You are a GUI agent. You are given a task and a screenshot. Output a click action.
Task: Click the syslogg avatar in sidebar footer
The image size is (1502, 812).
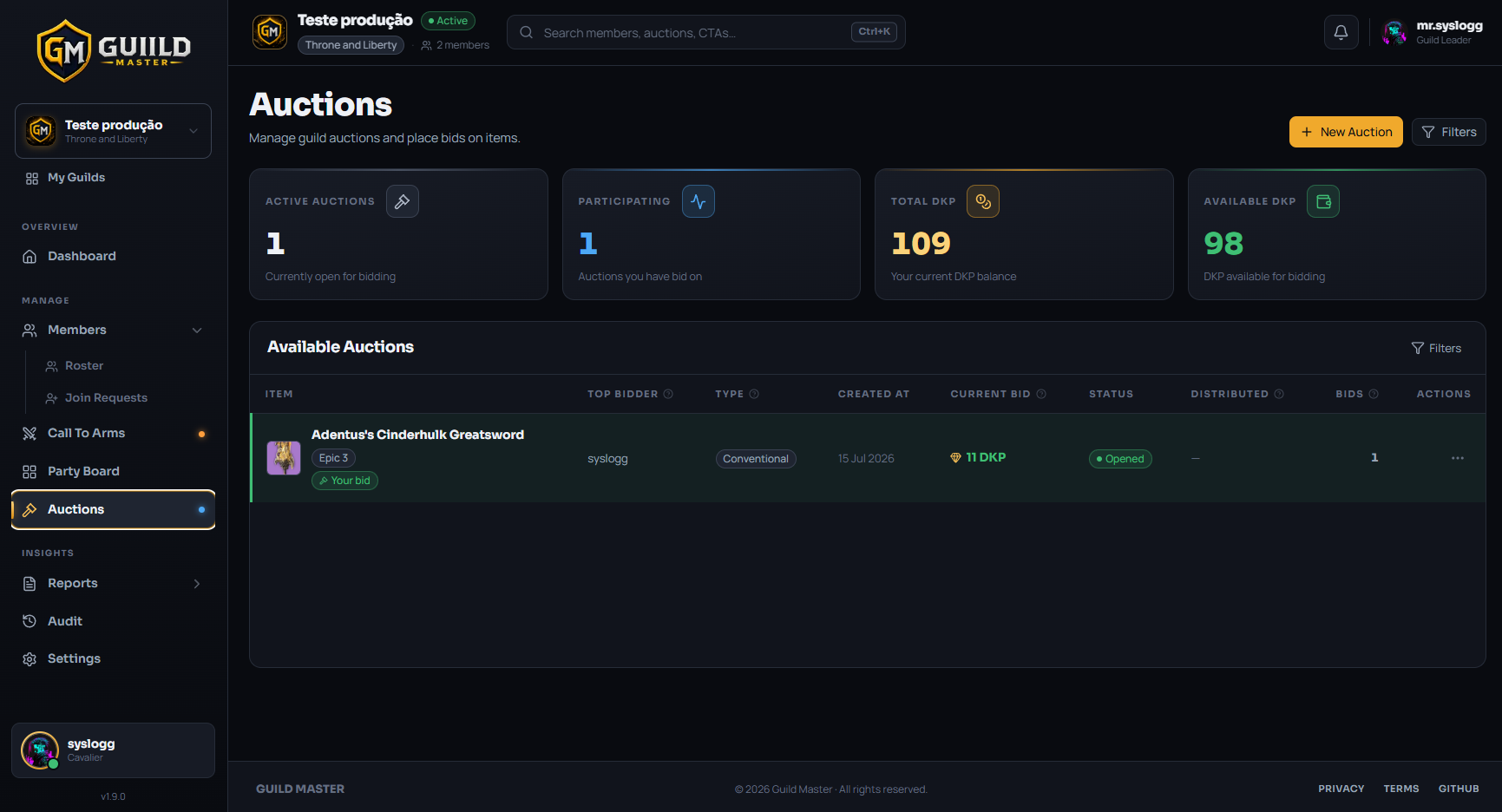coord(40,750)
